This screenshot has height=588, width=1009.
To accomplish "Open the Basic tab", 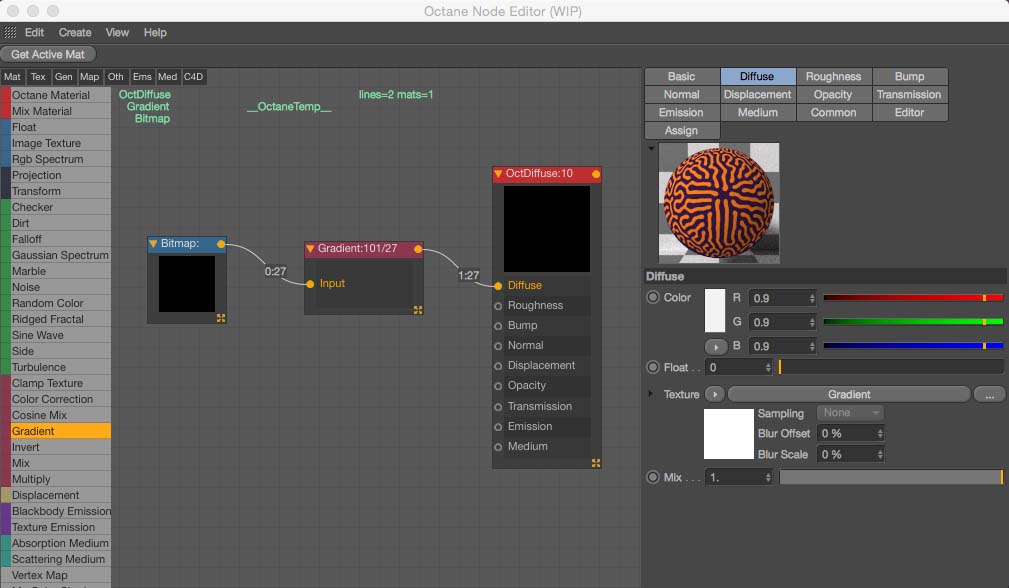I will pos(681,77).
